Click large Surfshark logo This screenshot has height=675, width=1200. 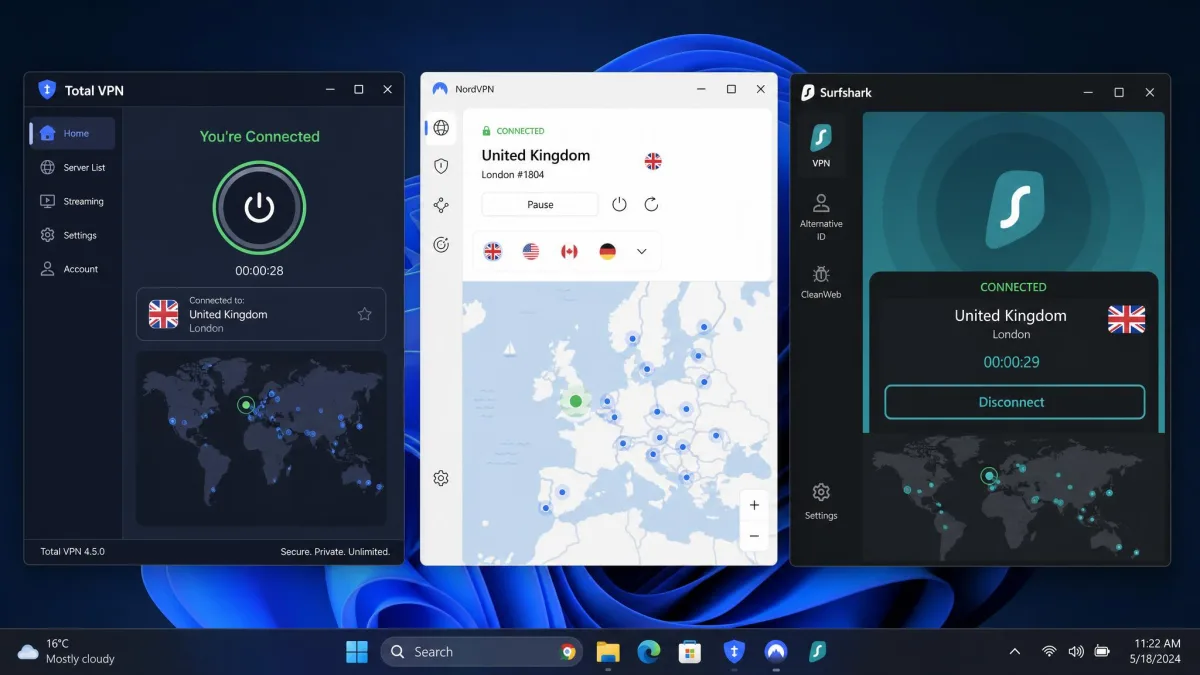pos(1014,210)
